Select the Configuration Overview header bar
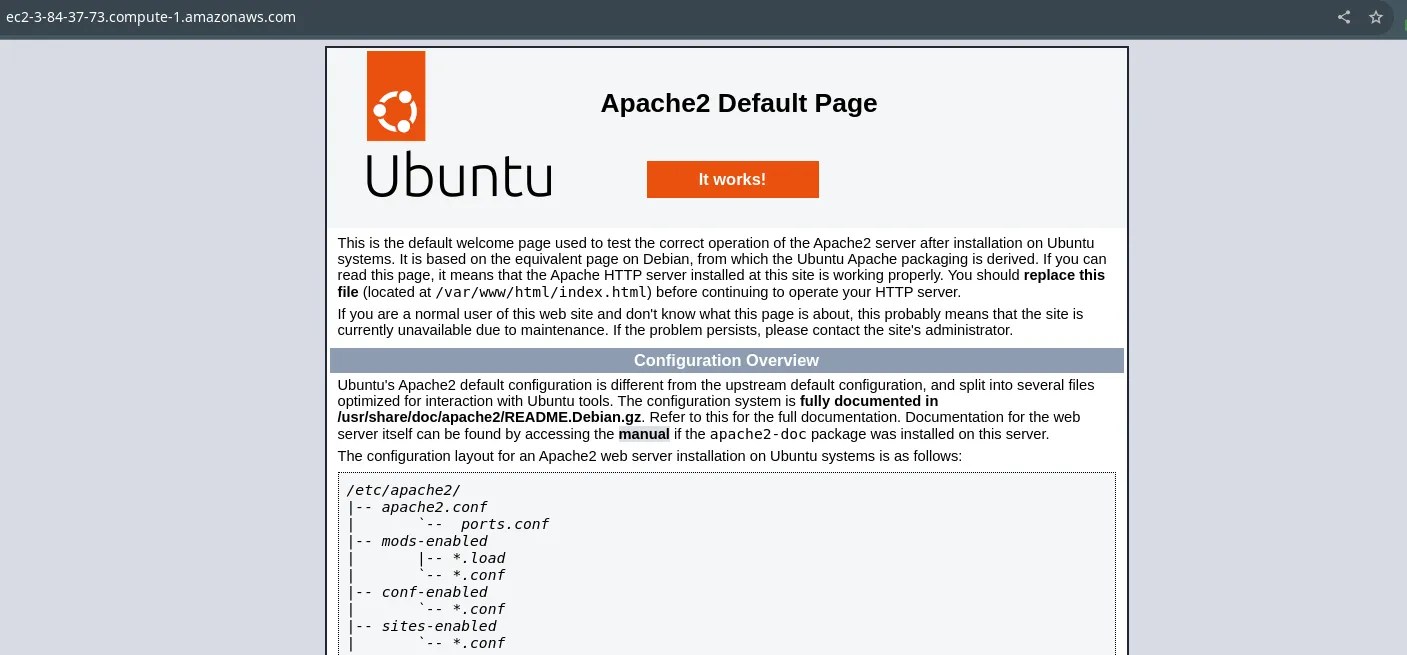The image size is (1407, 655). click(x=727, y=361)
